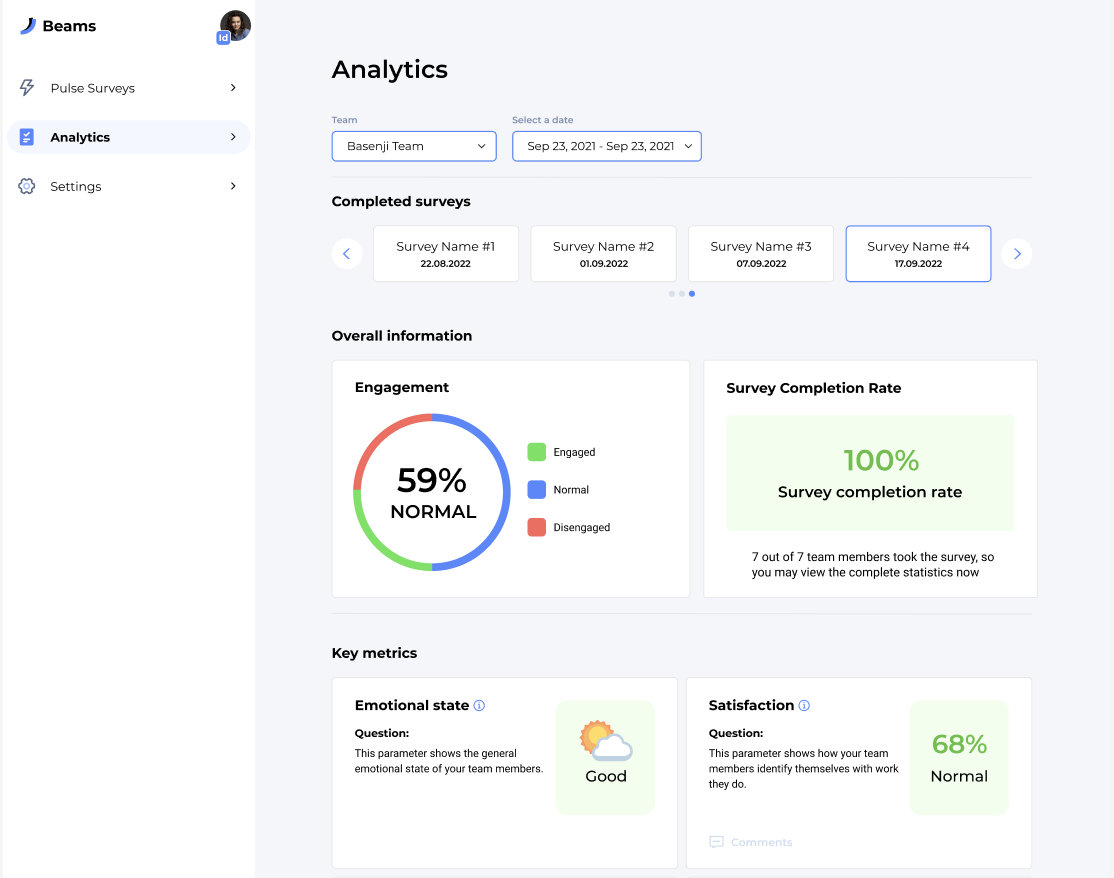Open the user profile avatar
Image resolution: width=1114 pixels, height=878 pixels.
click(235, 25)
